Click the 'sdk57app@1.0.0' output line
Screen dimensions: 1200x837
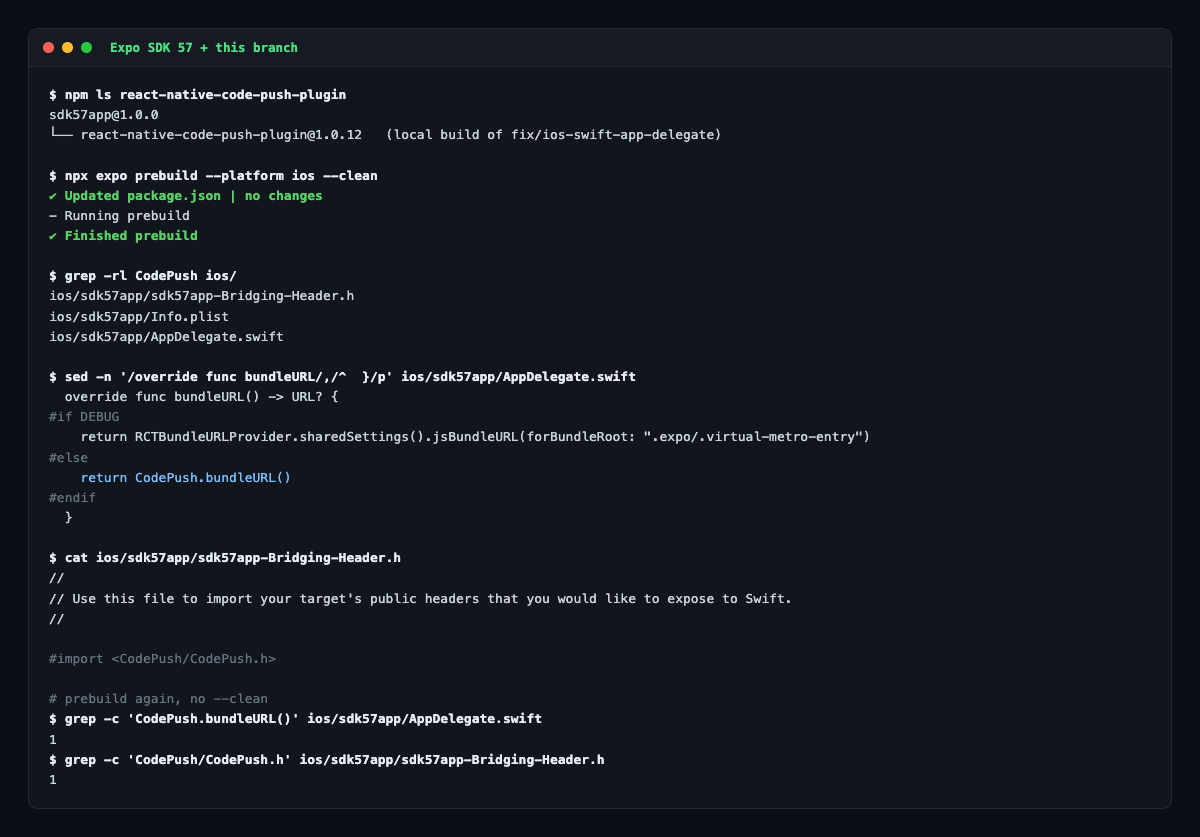click(104, 114)
